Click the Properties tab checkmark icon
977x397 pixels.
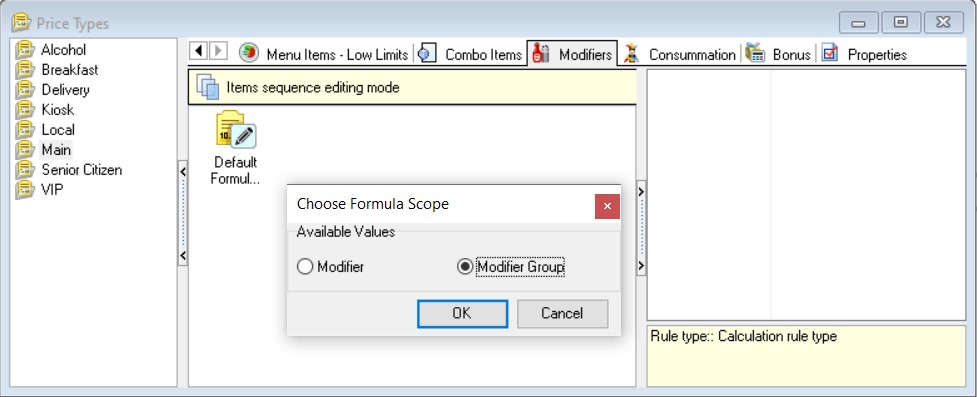click(x=829, y=54)
